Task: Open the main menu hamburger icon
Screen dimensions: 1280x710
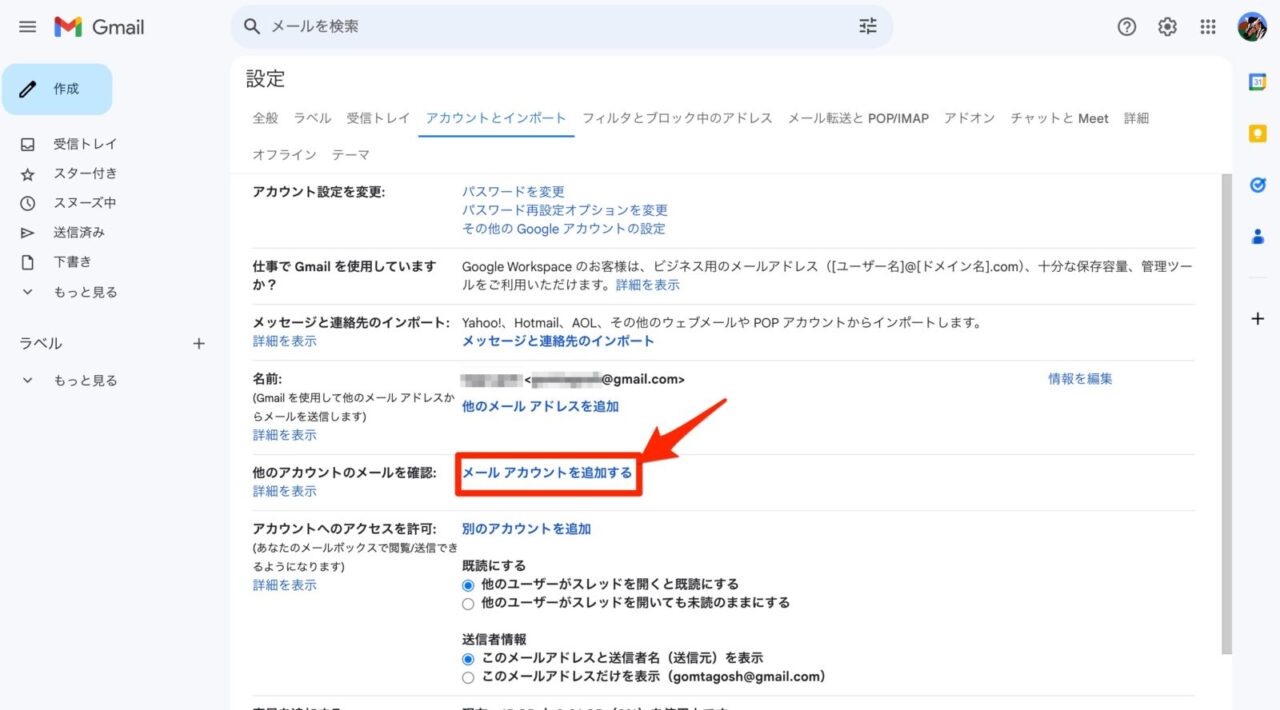Action: click(27, 27)
